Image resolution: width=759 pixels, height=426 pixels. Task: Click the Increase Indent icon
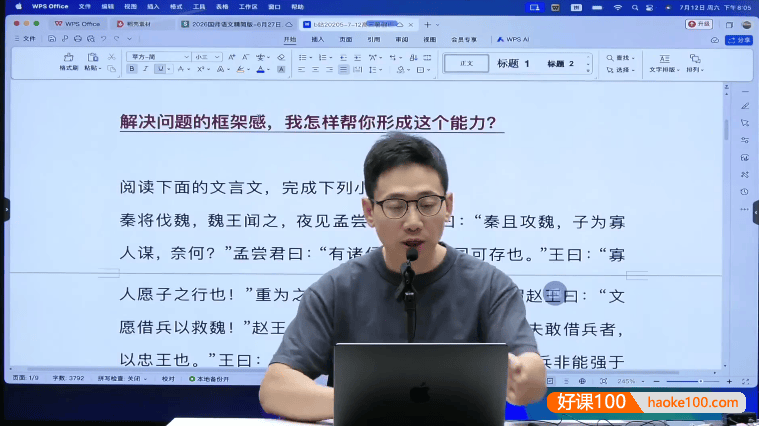pos(357,58)
